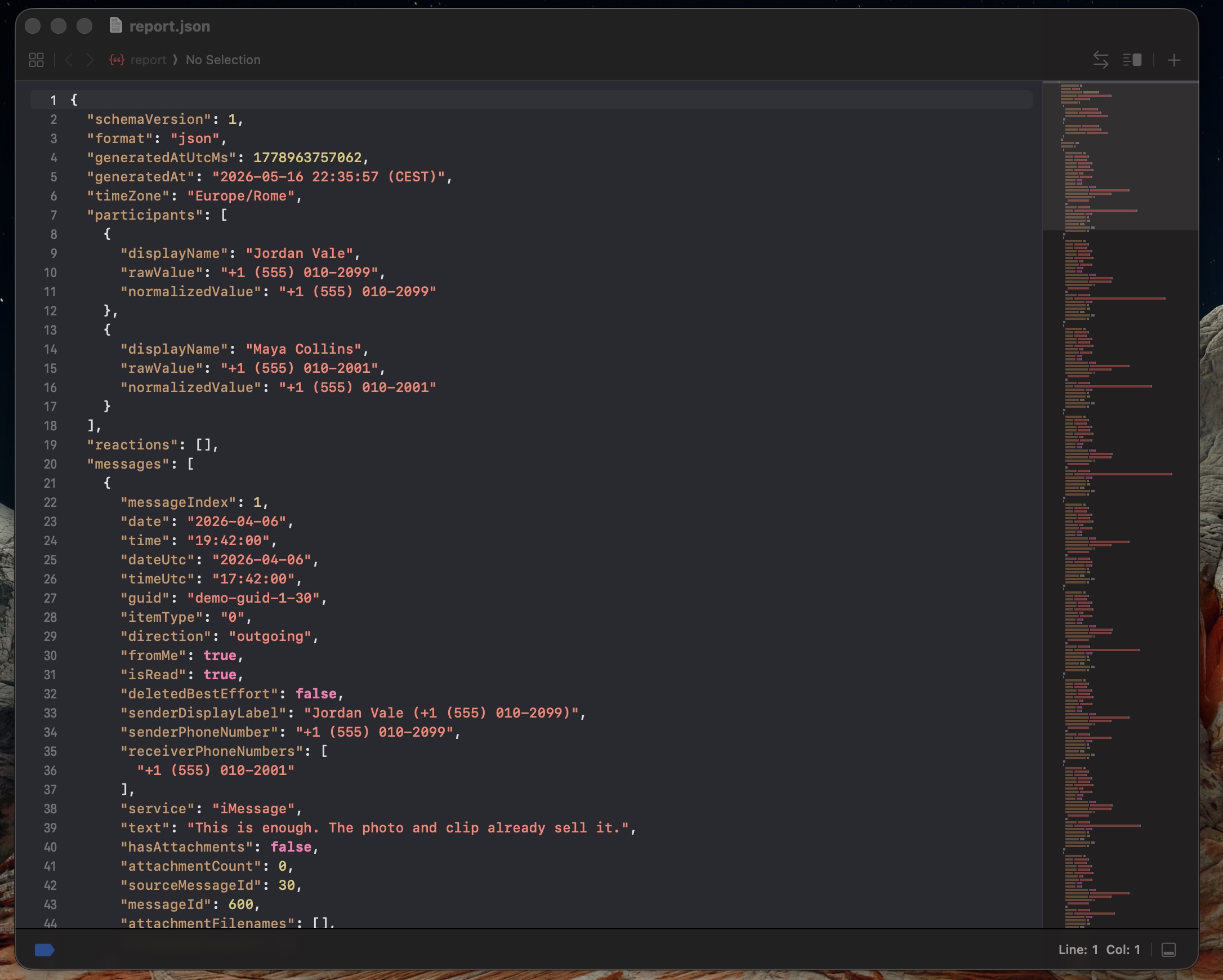Click the text "This is enough. The photo..."
The image size is (1223, 980).
click(407, 828)
